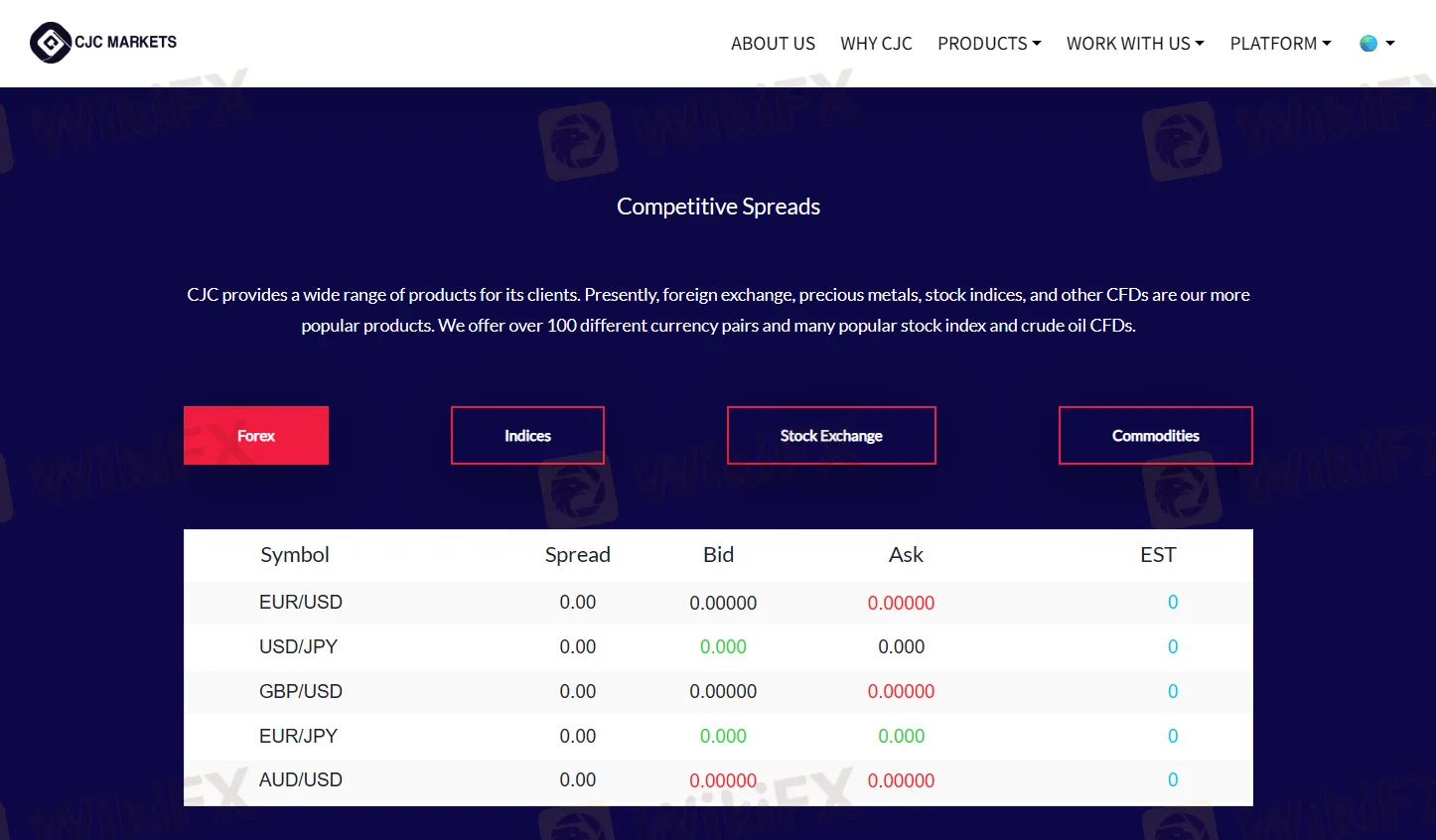Screen dimensions: 1436x840
Task: Select the GBP/USD symbol row
Action: pyautogui.click(x=718, y=691)
